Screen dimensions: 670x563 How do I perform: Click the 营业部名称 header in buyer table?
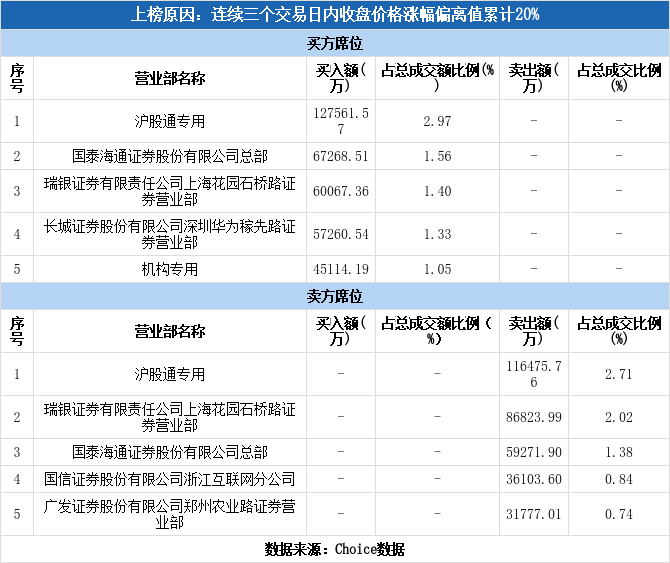click(170, 78)
